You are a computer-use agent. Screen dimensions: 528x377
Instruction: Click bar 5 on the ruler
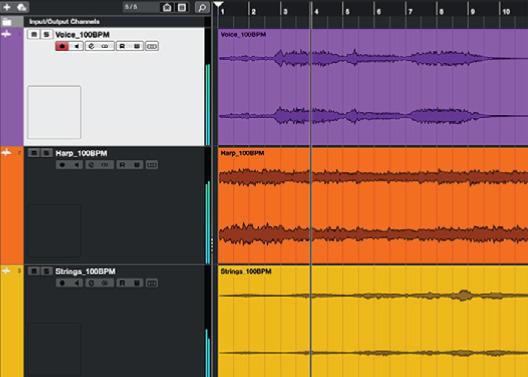tap(348, 12)
